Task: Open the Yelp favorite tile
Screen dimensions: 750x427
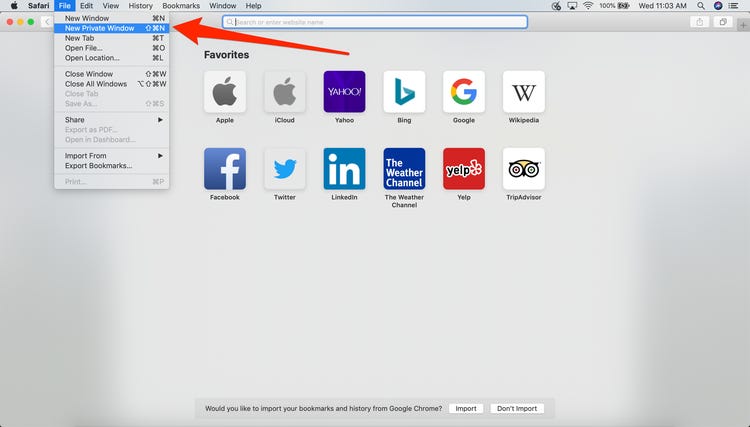Action: pos(464,169)
